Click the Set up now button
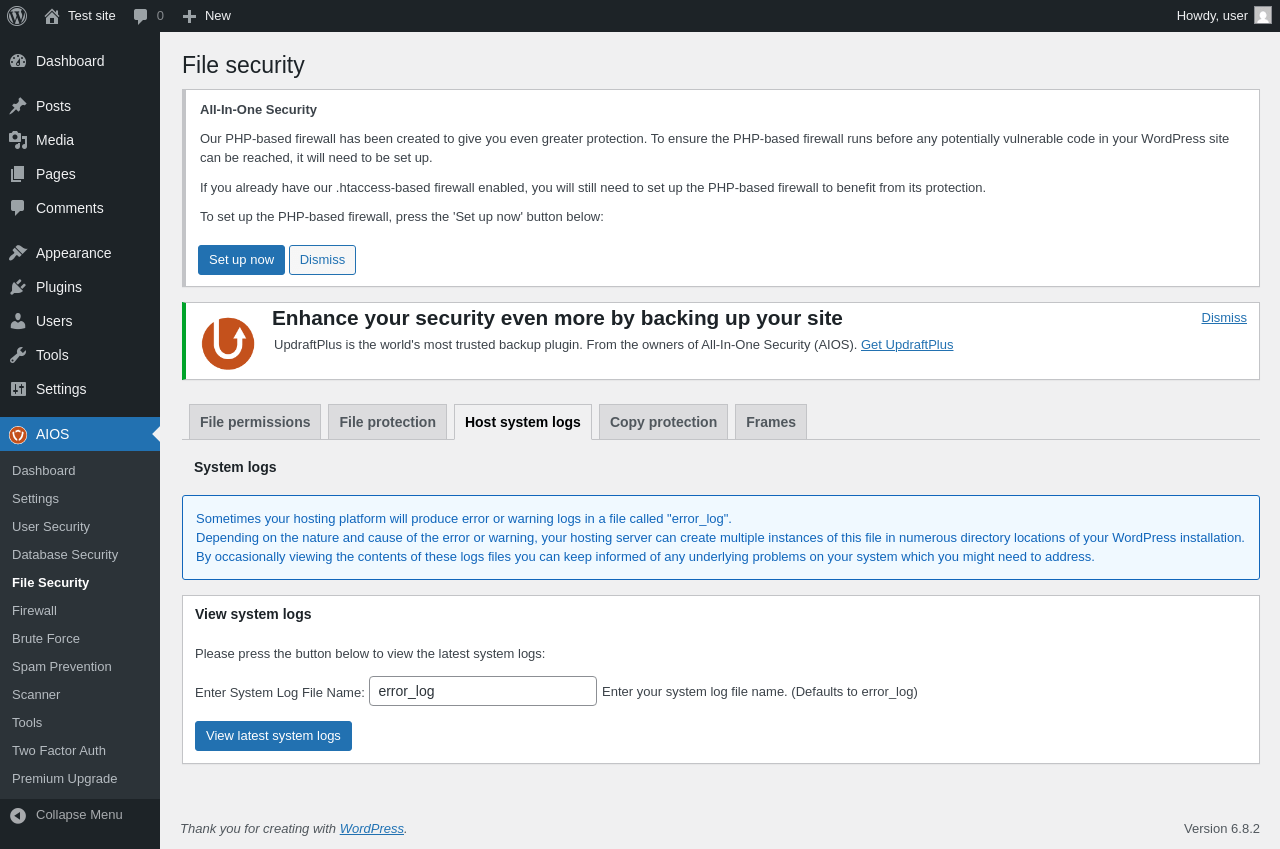Image resolution: width=1280 pixels, height=849 pixels. pyautogui.click(x=241, y=260)
